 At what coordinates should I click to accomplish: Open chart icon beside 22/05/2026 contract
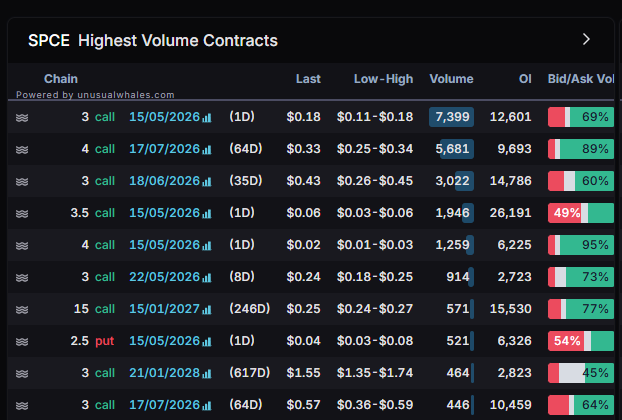click(207, 278)
